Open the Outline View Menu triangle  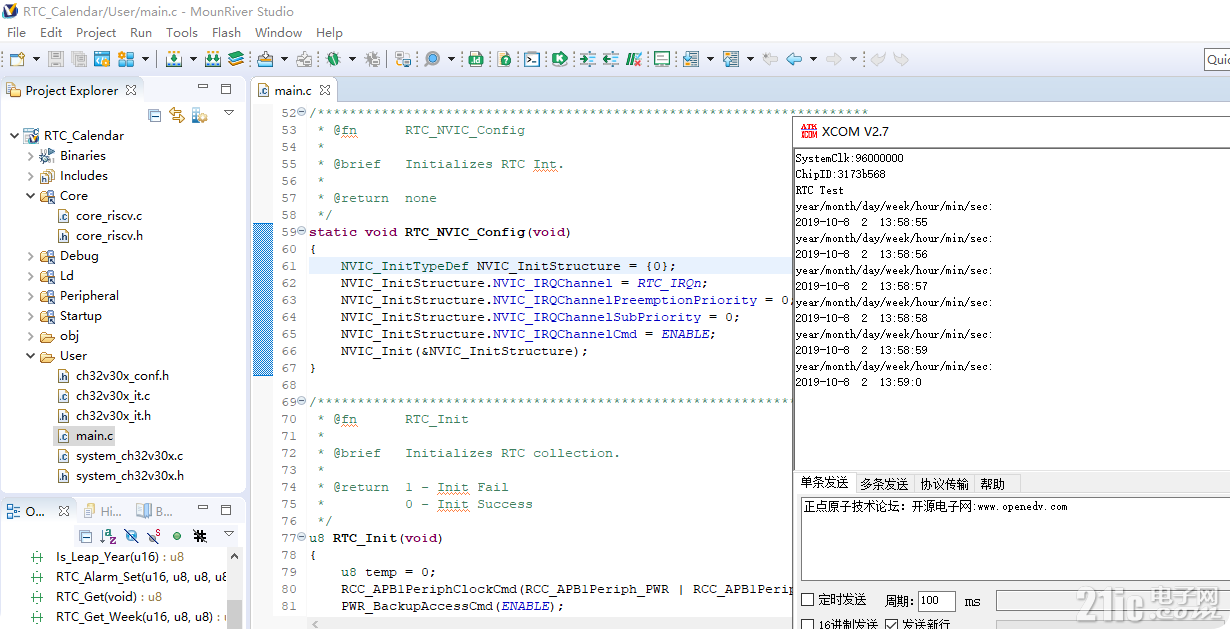tap(229, 535)
